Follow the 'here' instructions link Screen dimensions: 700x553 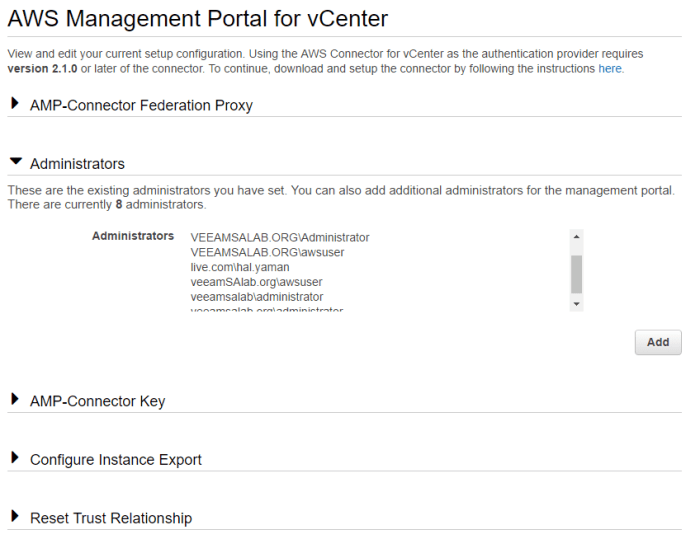610,69
